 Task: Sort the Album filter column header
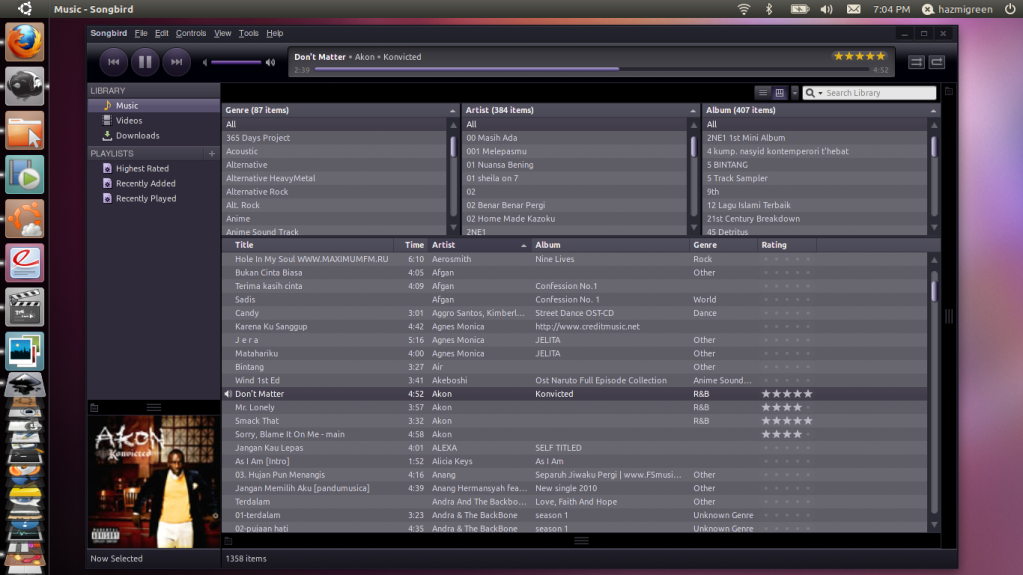coord(821,110)
